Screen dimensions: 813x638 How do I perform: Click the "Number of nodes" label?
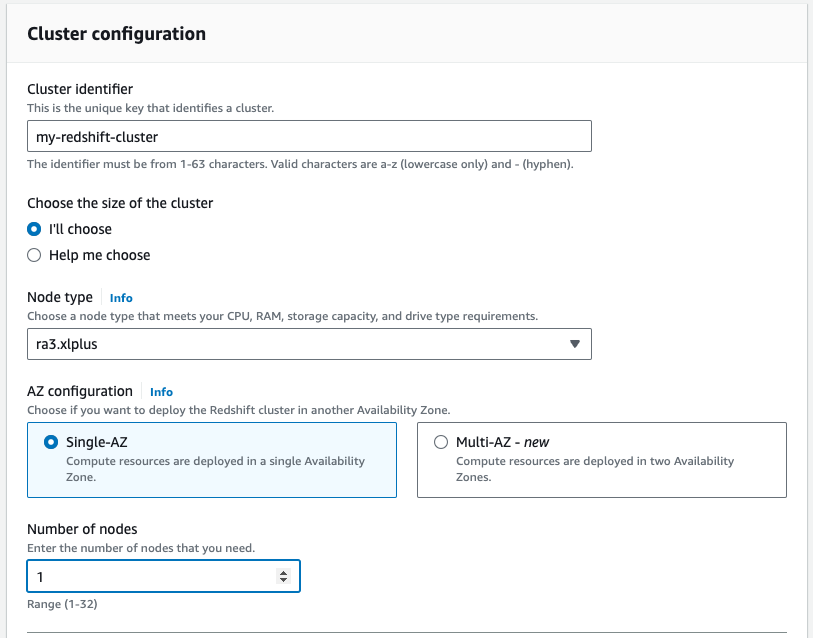pos(82,529)
